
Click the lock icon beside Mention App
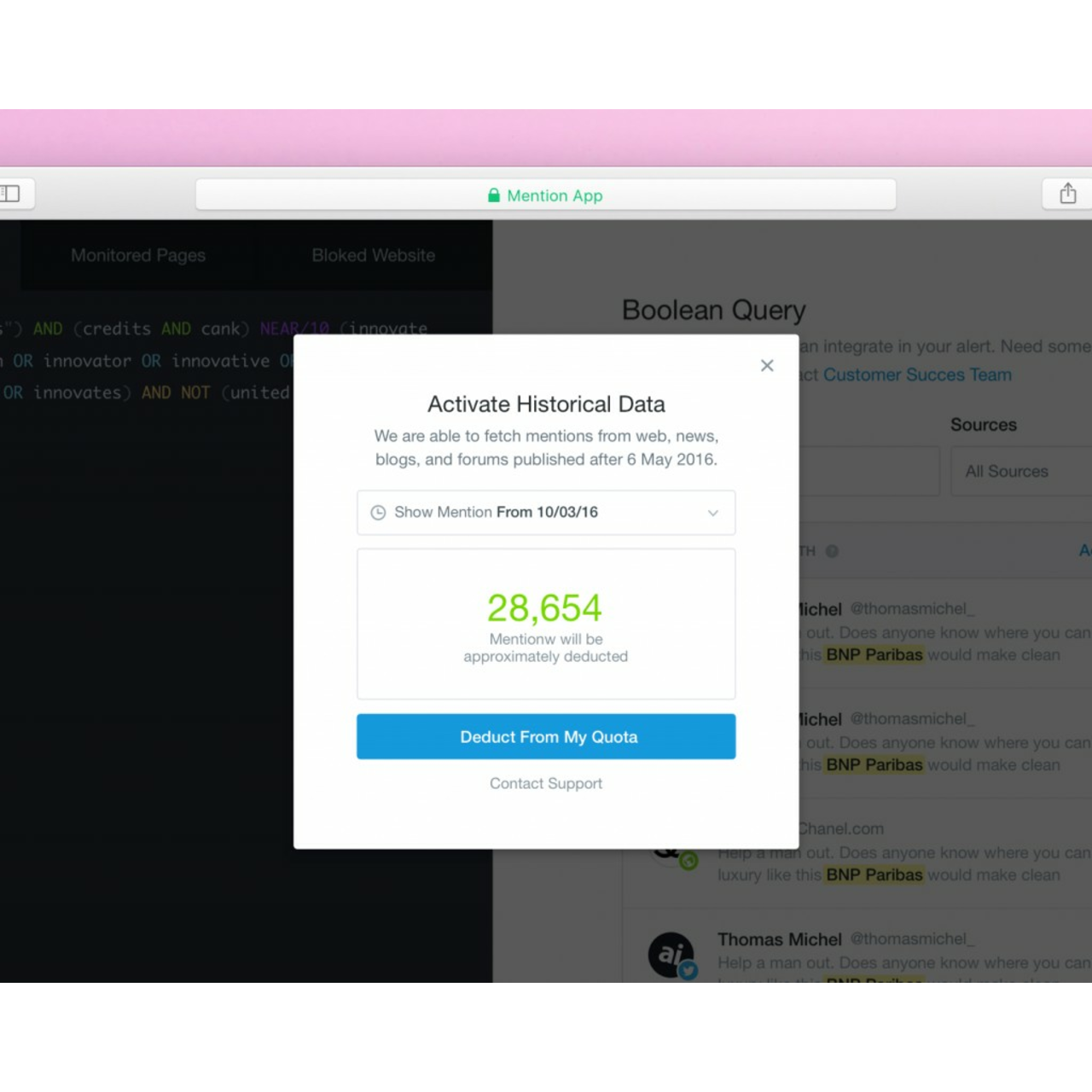(x=495, y=195)
